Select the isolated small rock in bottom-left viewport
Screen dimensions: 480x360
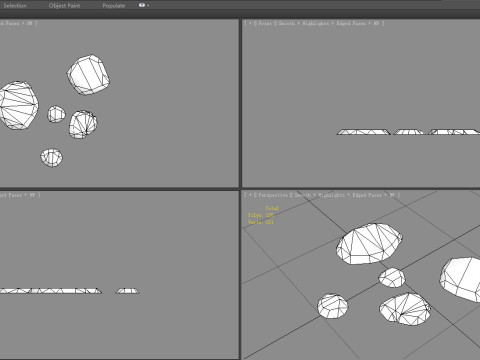tap(127, 291)
